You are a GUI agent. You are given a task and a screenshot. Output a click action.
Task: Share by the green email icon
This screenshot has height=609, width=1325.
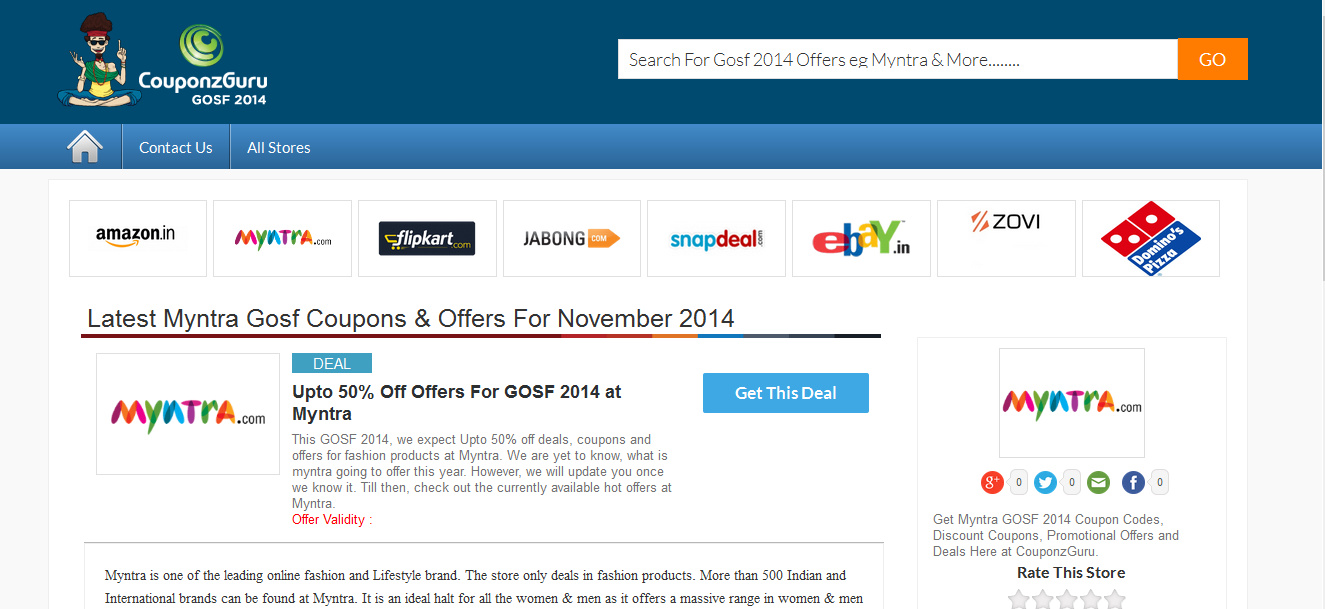1099,483
